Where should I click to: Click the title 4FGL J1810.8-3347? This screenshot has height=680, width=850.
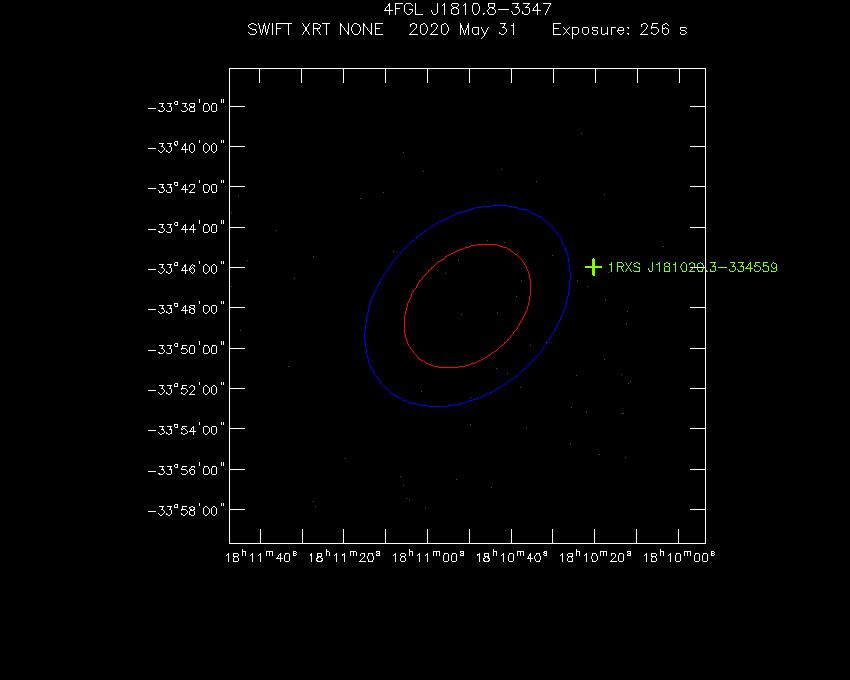pyautogui.click(x=467, y=9)
